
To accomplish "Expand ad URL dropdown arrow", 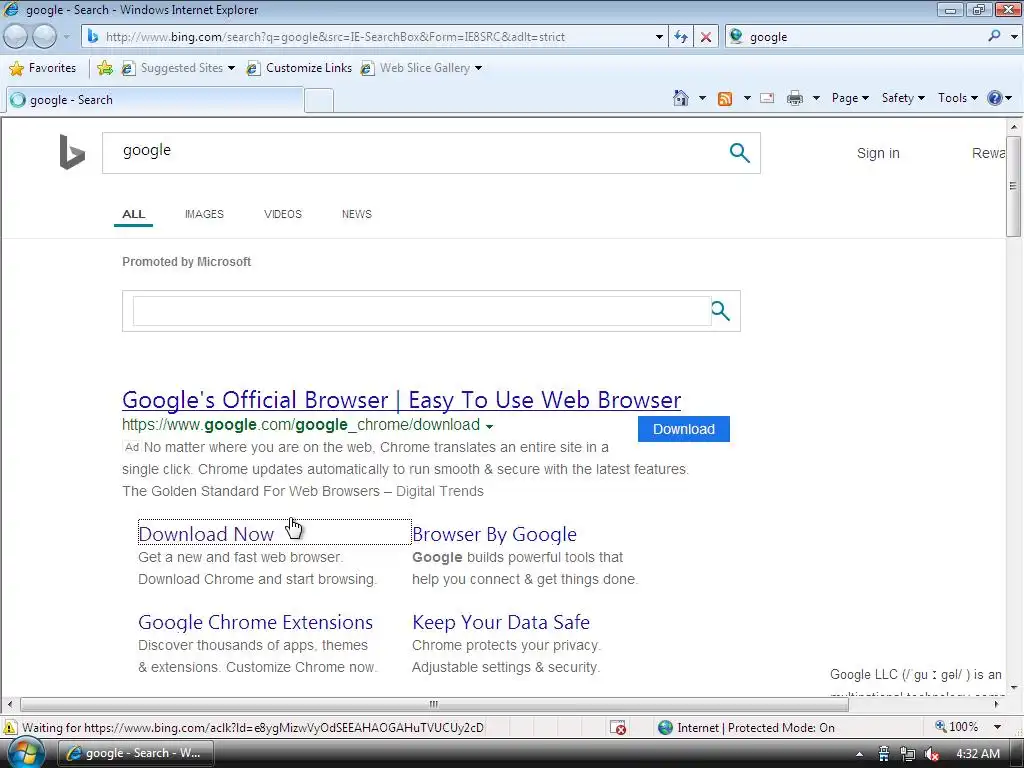I will point(489,426).
